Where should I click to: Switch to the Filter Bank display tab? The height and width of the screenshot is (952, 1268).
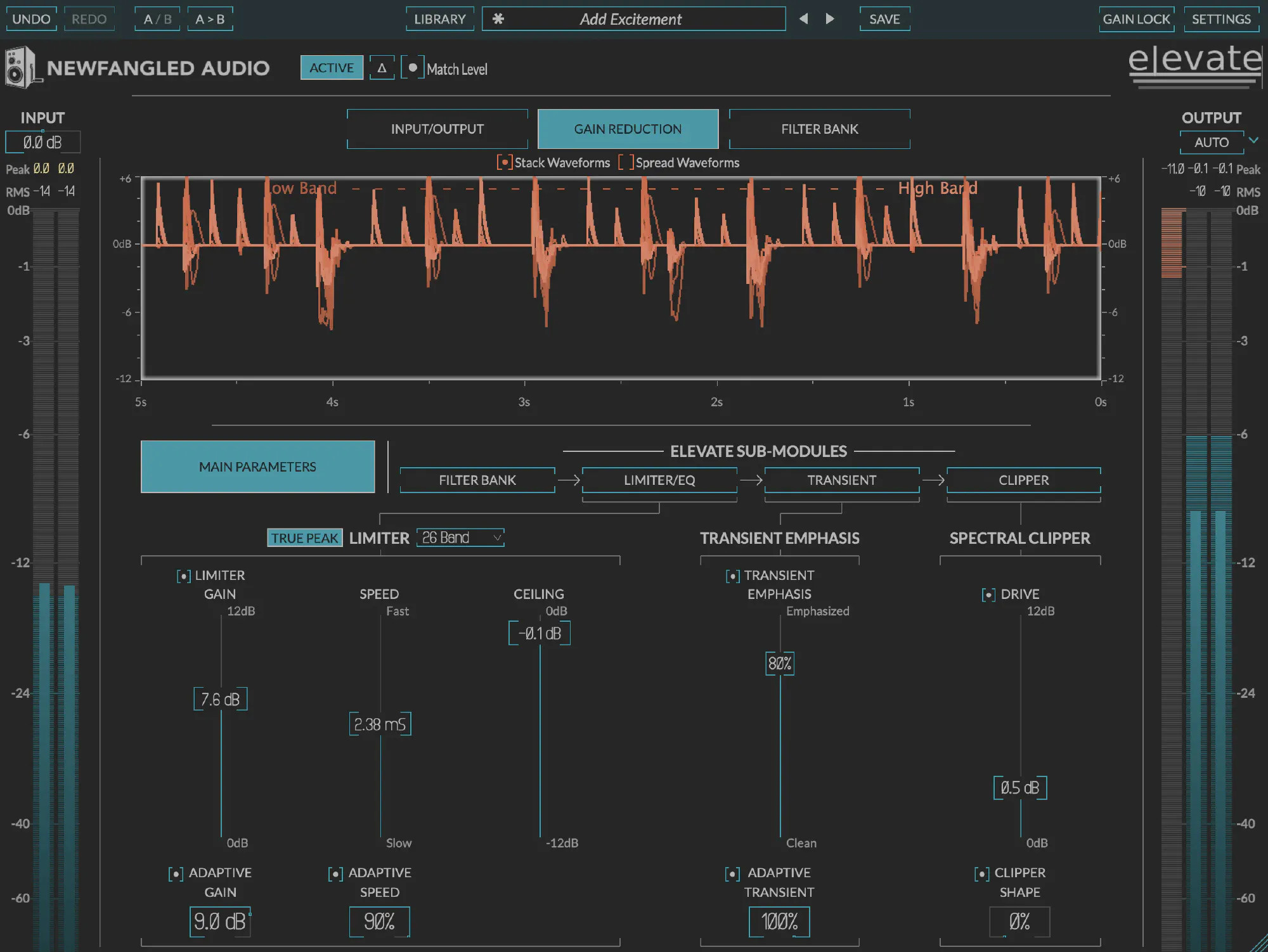(819, 129)
